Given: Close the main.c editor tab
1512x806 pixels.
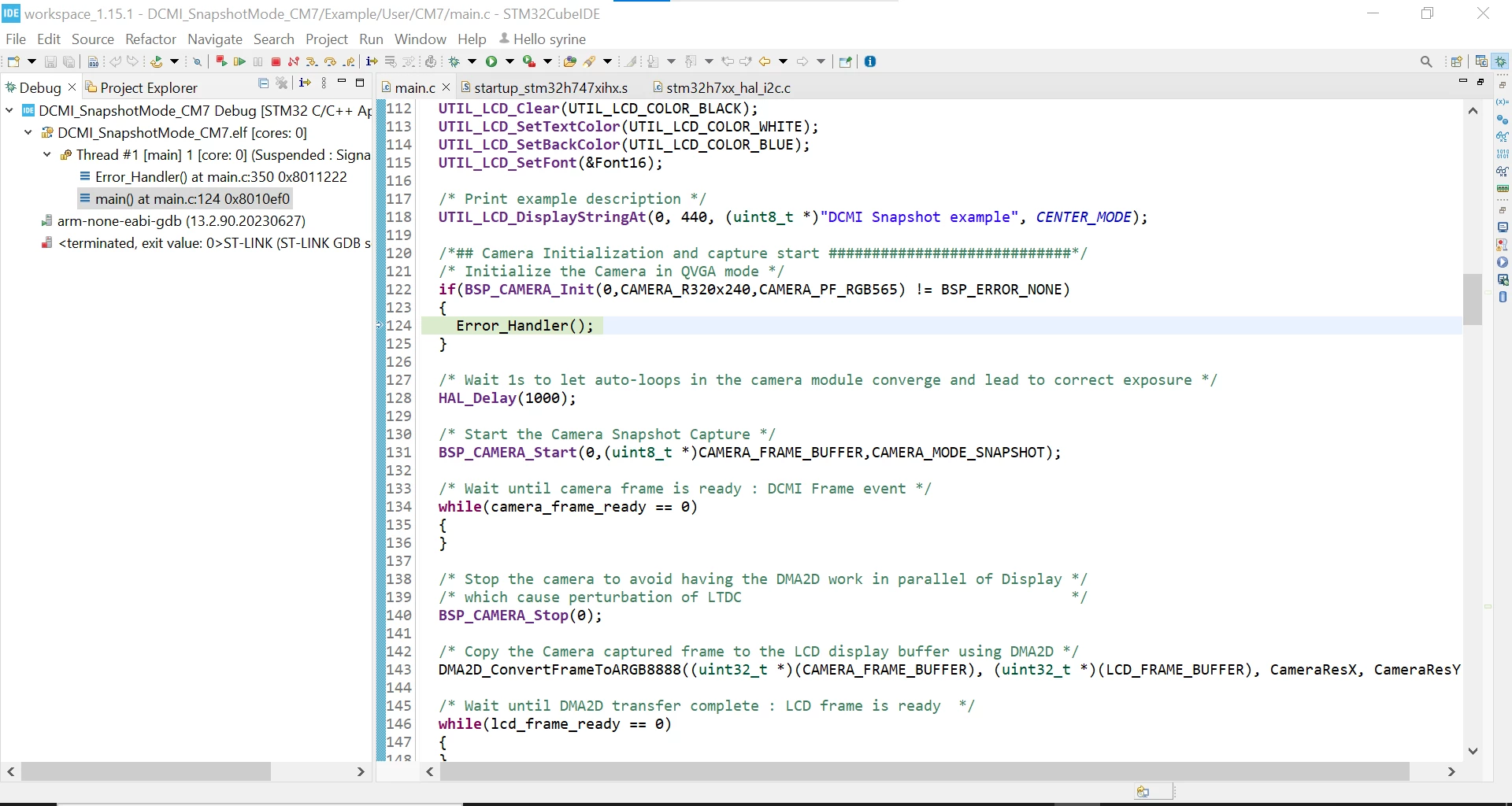Looking at the screenshot, I should coord(446,87).
